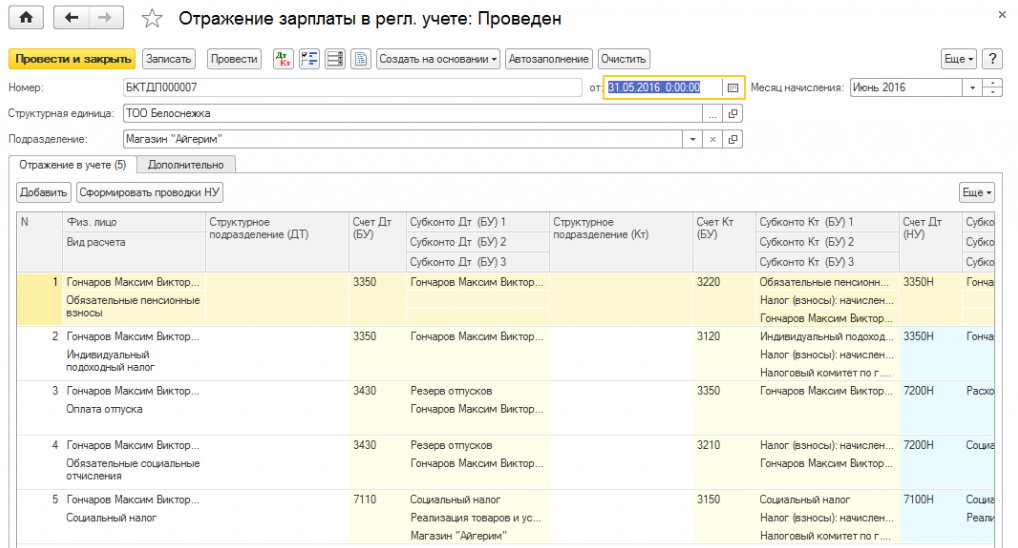Open Дт/Кт postings view icon
The height and width of the screenshot is (548, 1018).
click(282, 59)
